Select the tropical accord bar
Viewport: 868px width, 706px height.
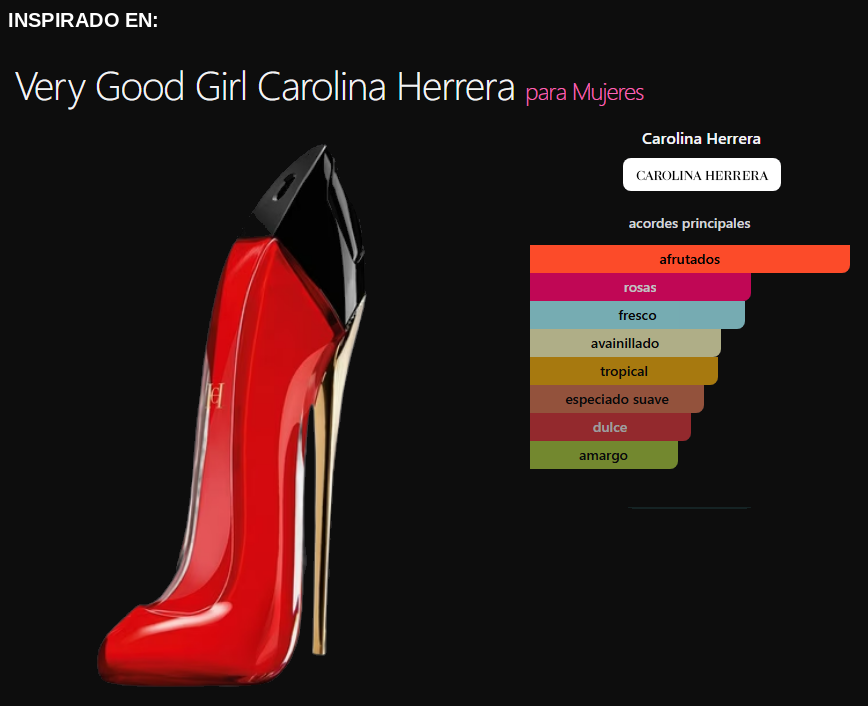click(624, 371)
